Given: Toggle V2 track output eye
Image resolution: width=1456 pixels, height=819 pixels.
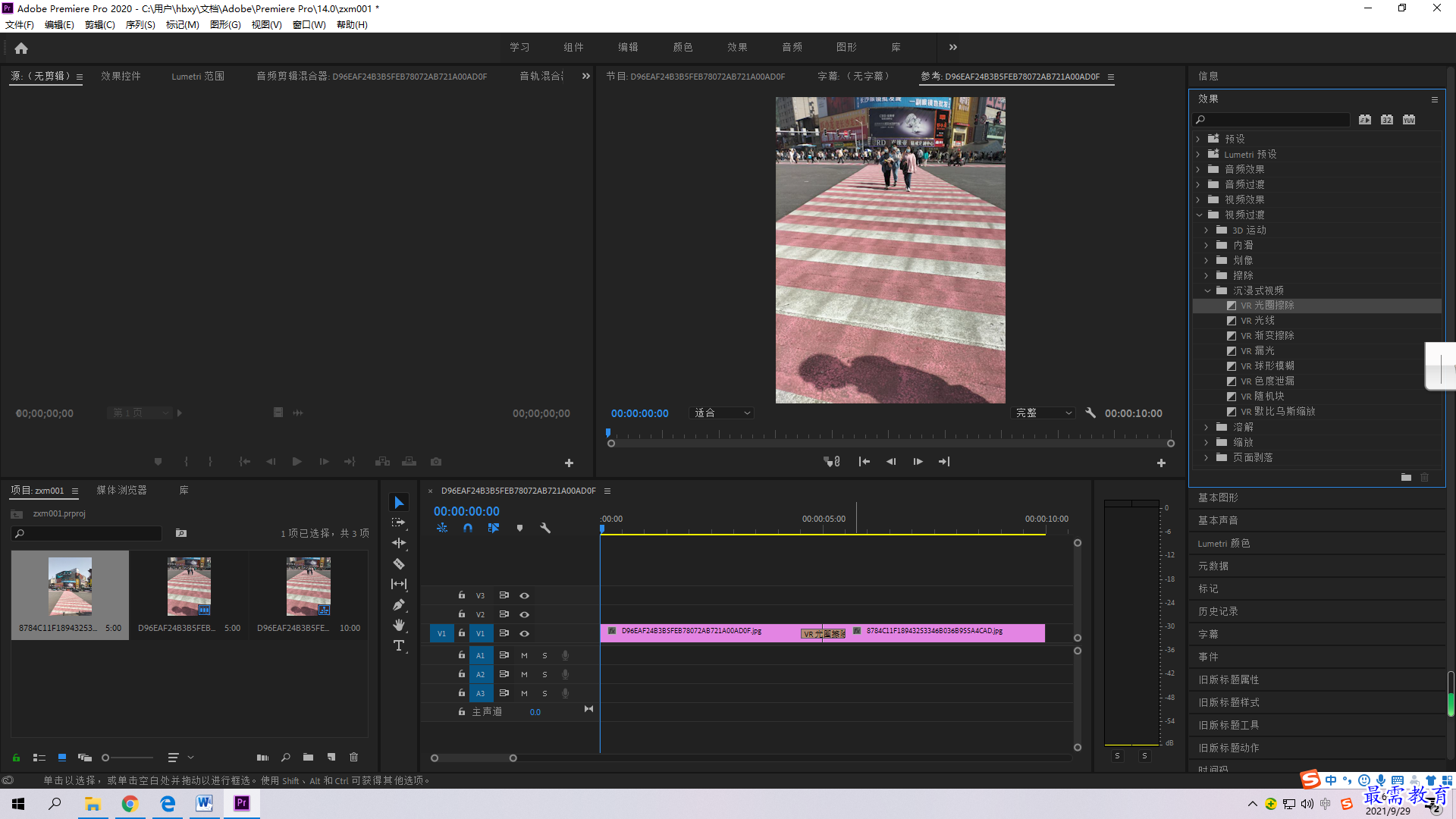Looking at the screenshot, I should pos(524,614).
